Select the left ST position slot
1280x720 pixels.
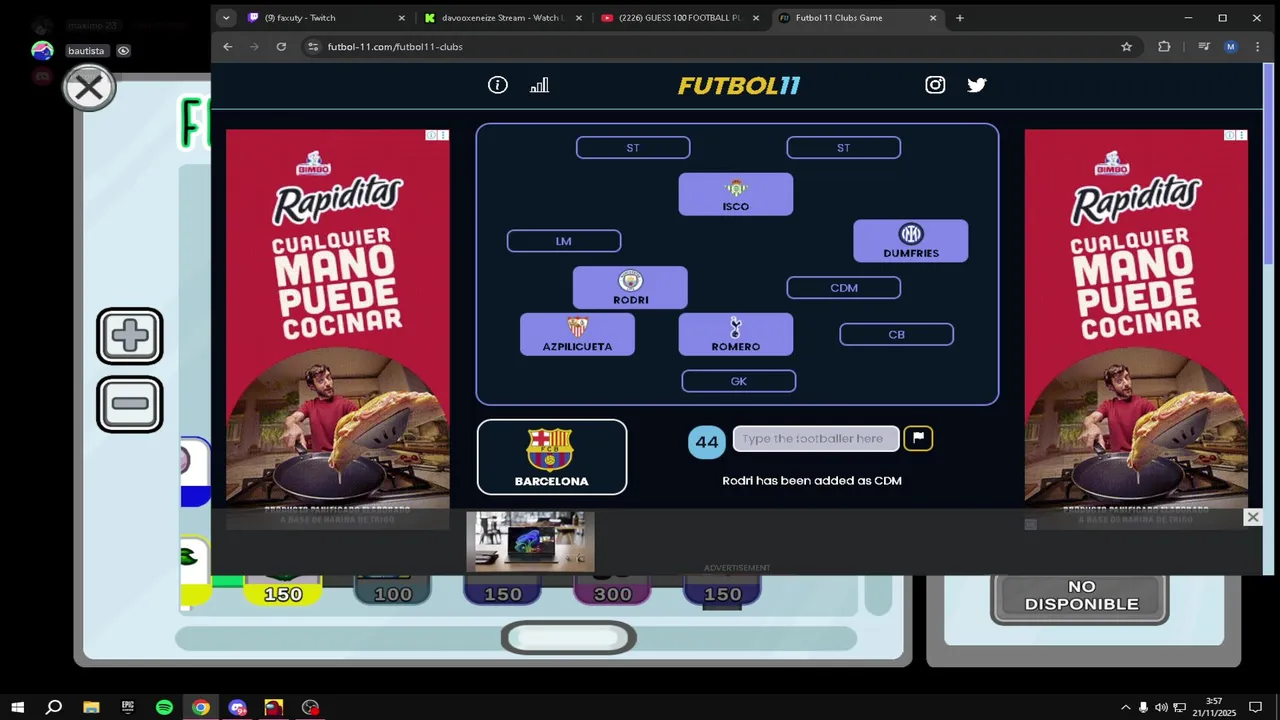tap(633, 148)
